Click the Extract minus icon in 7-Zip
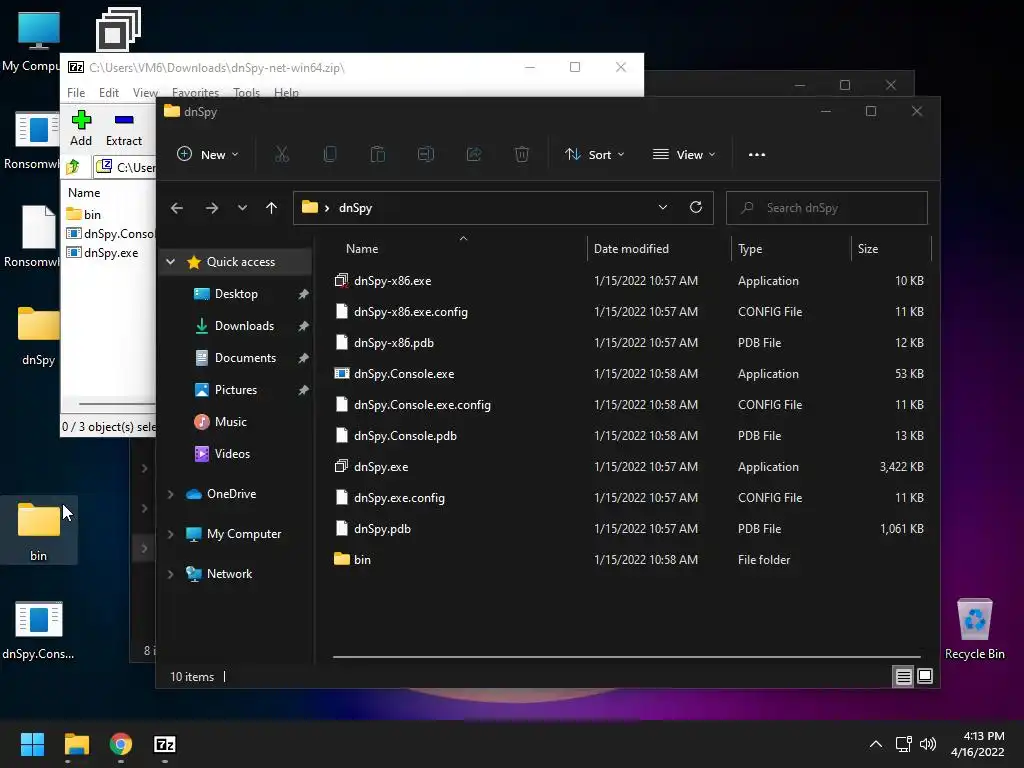1024x768 pixels. (123, 129)
